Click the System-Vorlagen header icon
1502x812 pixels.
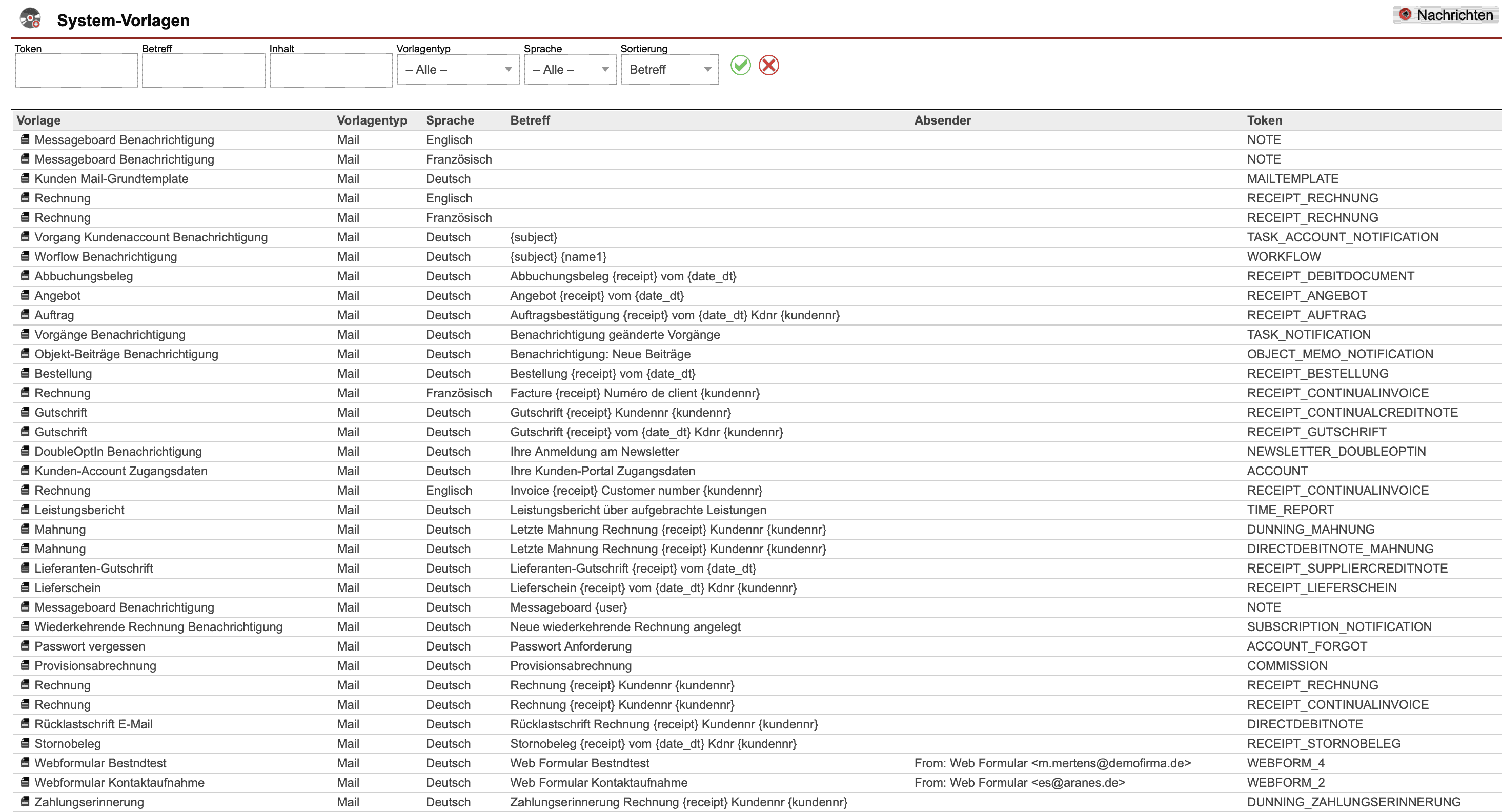point(30,18)
